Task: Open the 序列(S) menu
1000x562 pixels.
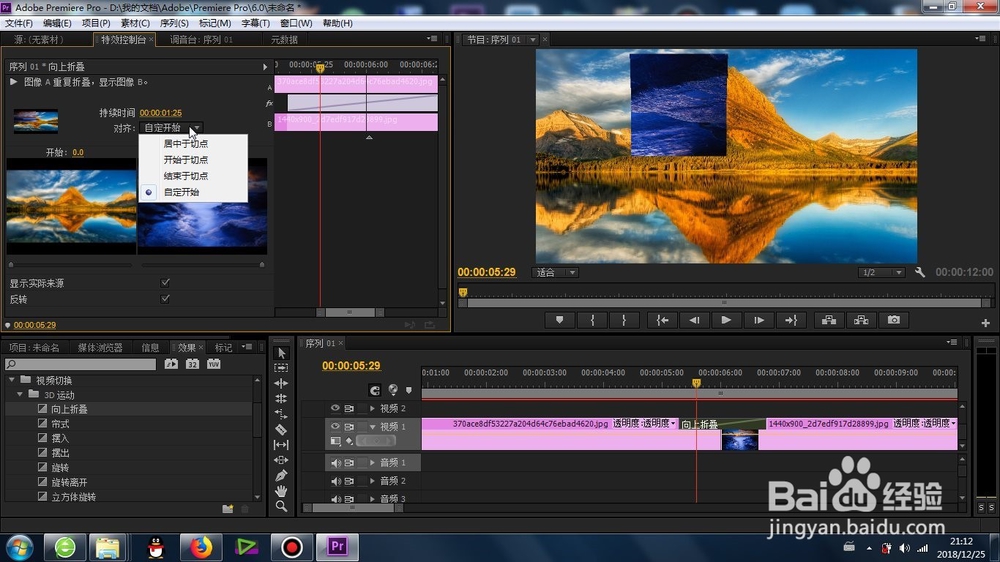Action: tap(173, 23)
